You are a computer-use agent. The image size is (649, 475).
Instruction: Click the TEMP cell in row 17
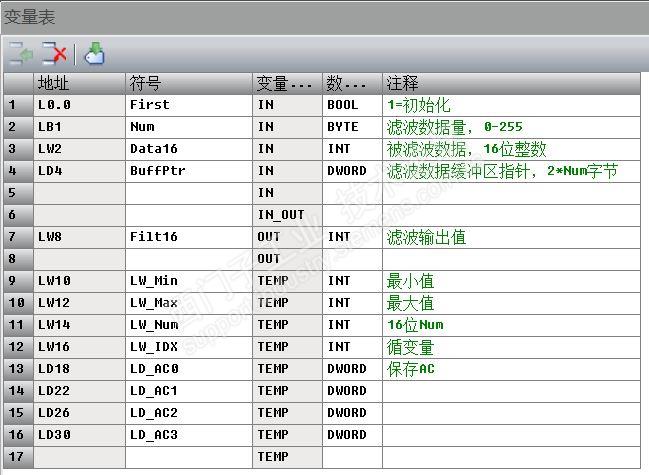[287, 457]
